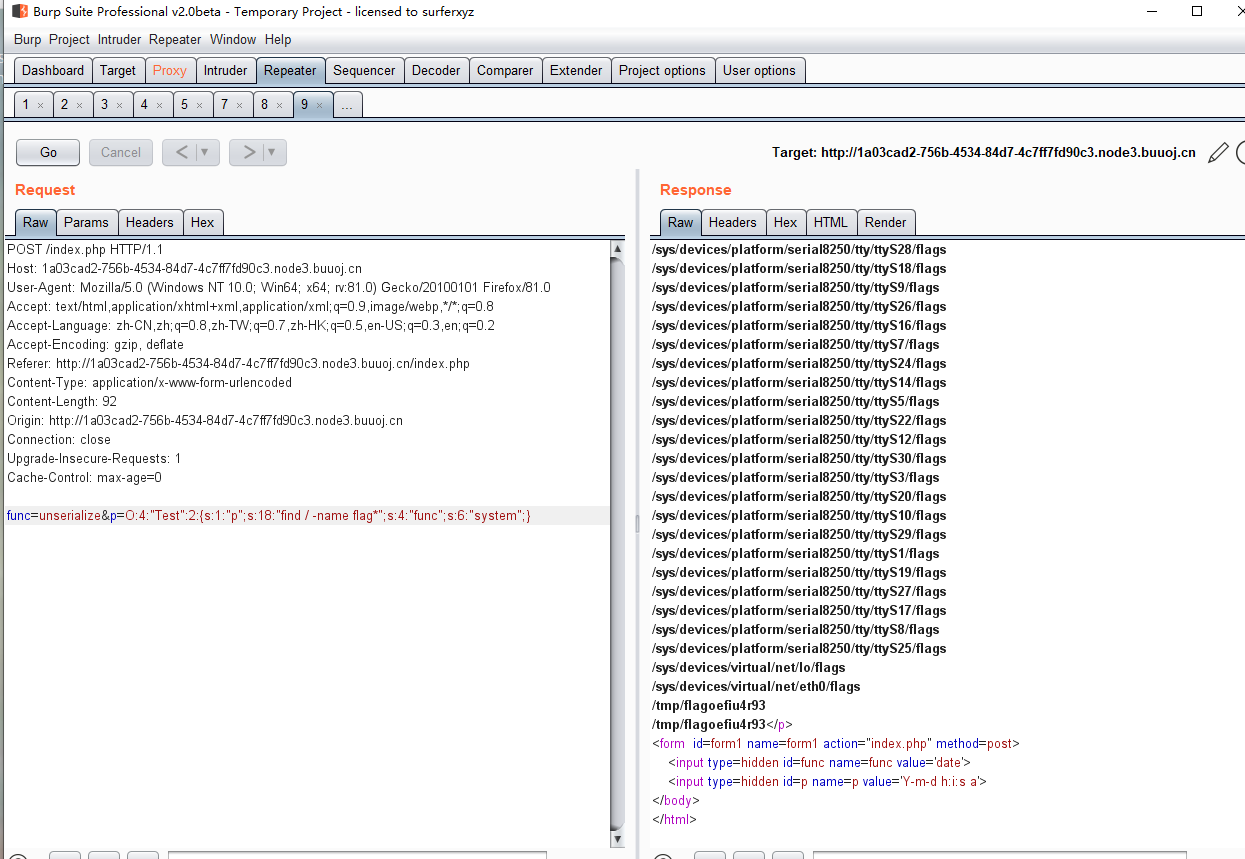This screenshot has height=859, width=1245.
Task: Click the first /tmp/flagoefiu4r93 line in response
Action: (709, 705)
